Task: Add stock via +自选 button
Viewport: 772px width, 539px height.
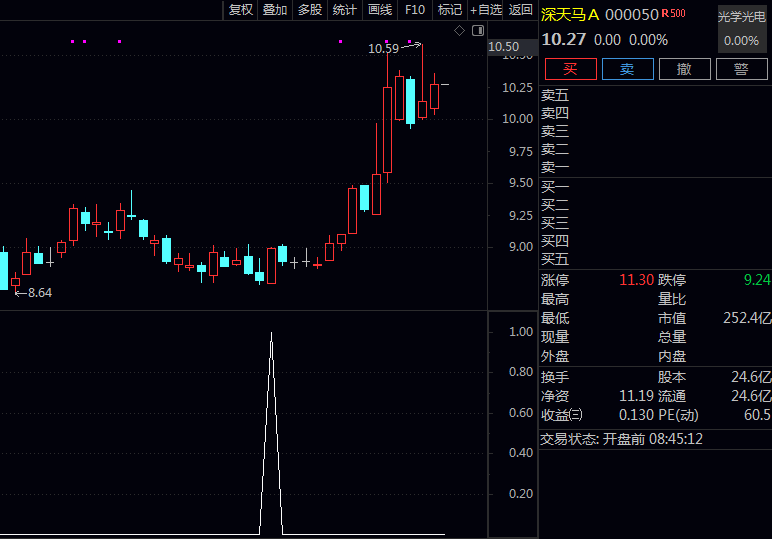Action: coord(485,10)
